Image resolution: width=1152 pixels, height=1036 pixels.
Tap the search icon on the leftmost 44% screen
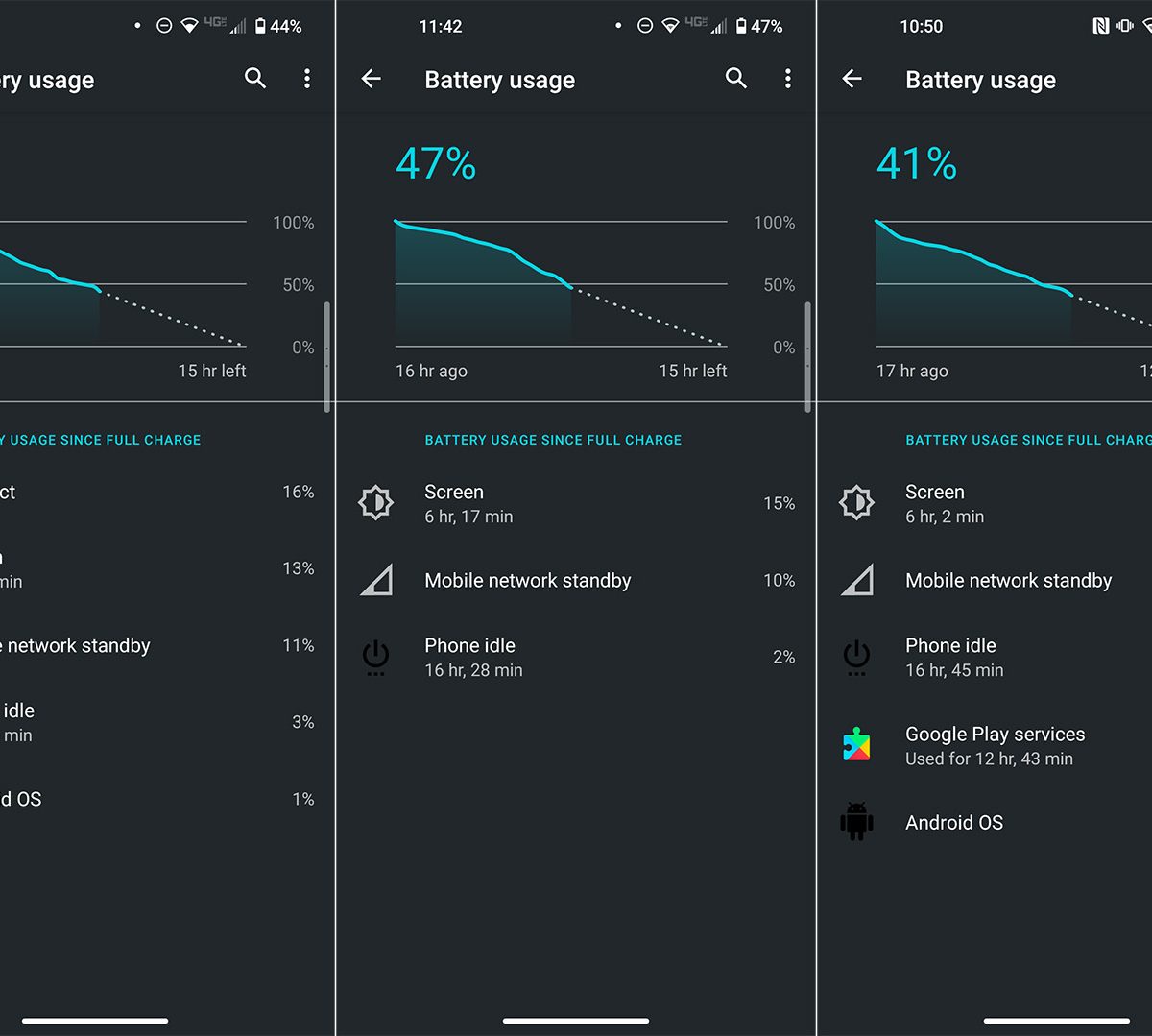[255, 79]
